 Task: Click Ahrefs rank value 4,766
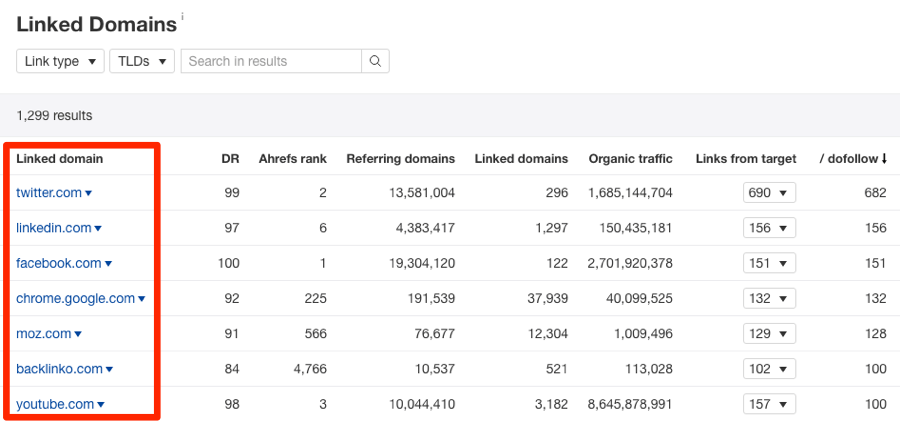[x=311, y=369]
